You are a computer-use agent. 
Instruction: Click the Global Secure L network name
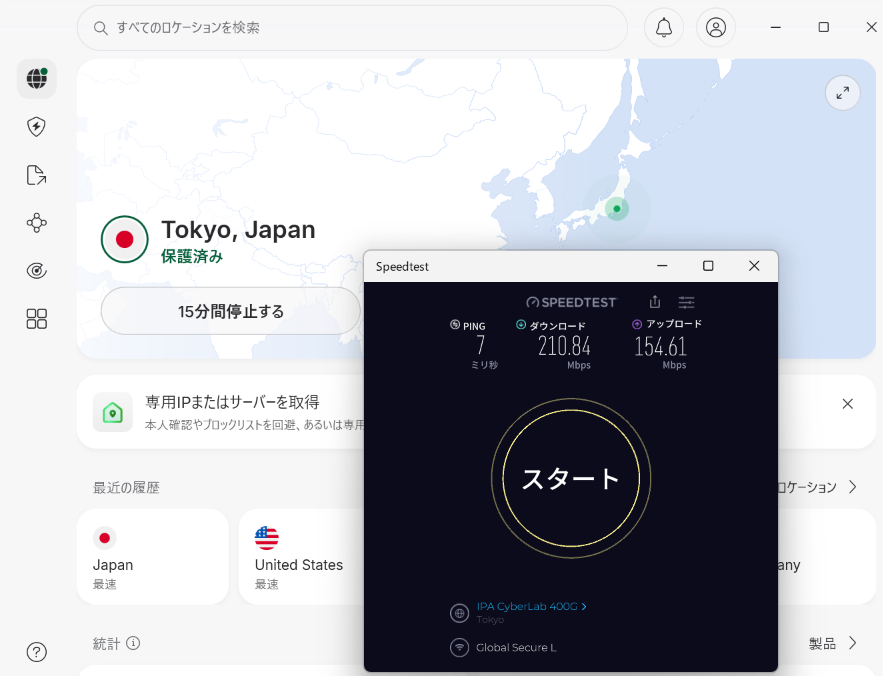tap(516, 647)
